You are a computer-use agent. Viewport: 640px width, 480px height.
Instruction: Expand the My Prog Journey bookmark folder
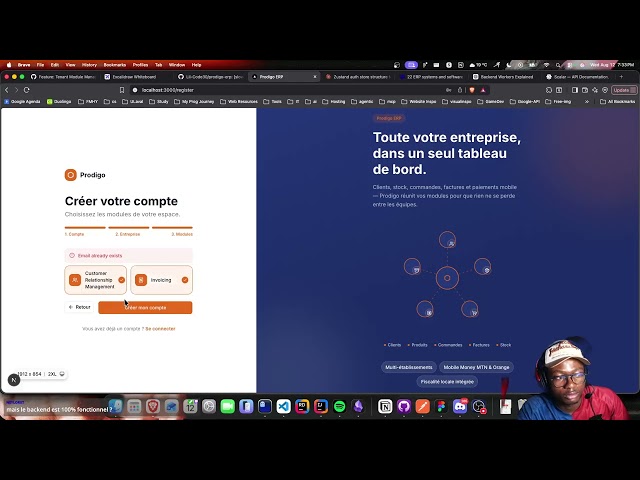click(x=194, y=102)
